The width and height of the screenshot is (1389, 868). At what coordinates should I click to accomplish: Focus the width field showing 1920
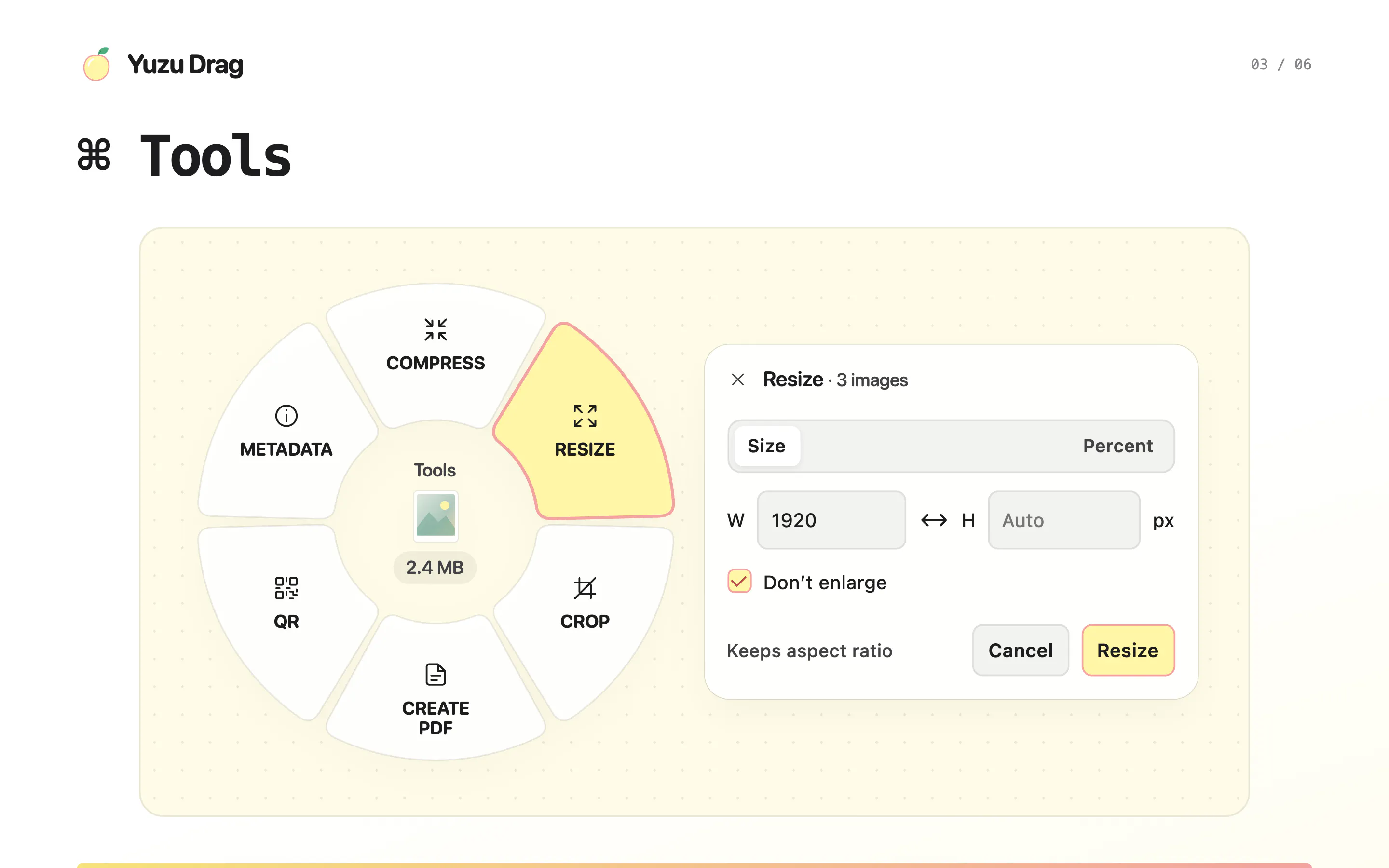coord(831,520)
